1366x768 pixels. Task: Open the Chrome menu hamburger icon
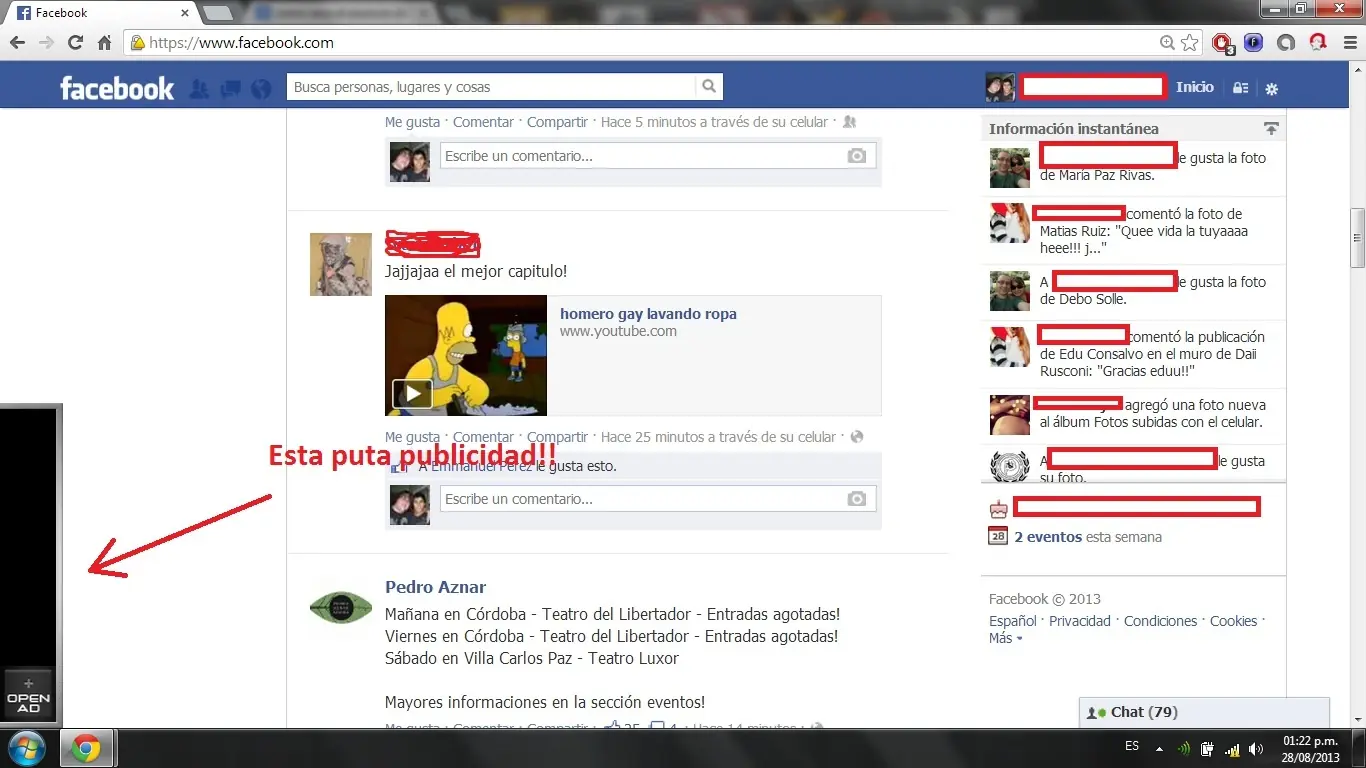(1349, 43)
